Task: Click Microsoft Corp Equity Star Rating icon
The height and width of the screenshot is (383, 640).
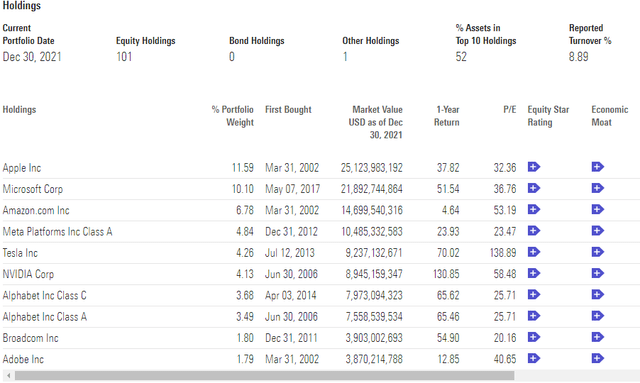Action: click(533, 188)
